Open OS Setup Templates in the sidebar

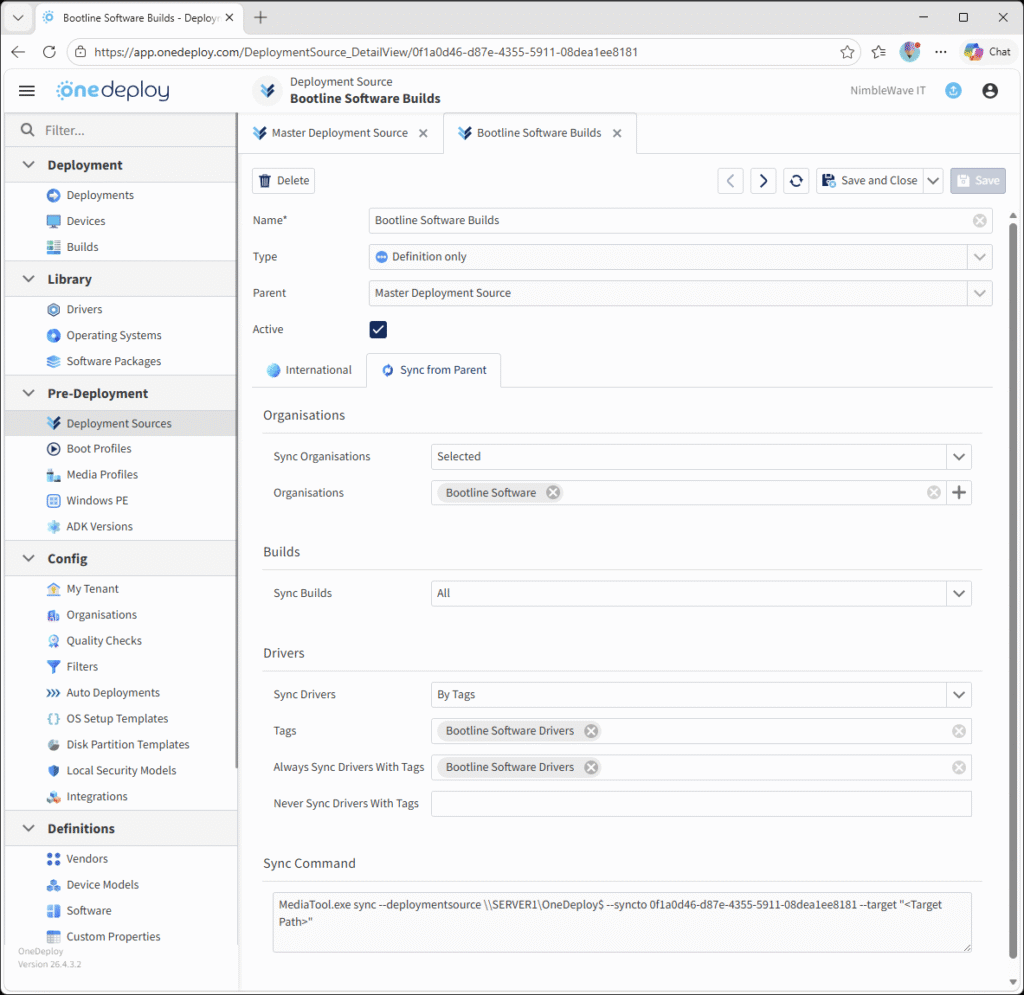coord(117,719)
